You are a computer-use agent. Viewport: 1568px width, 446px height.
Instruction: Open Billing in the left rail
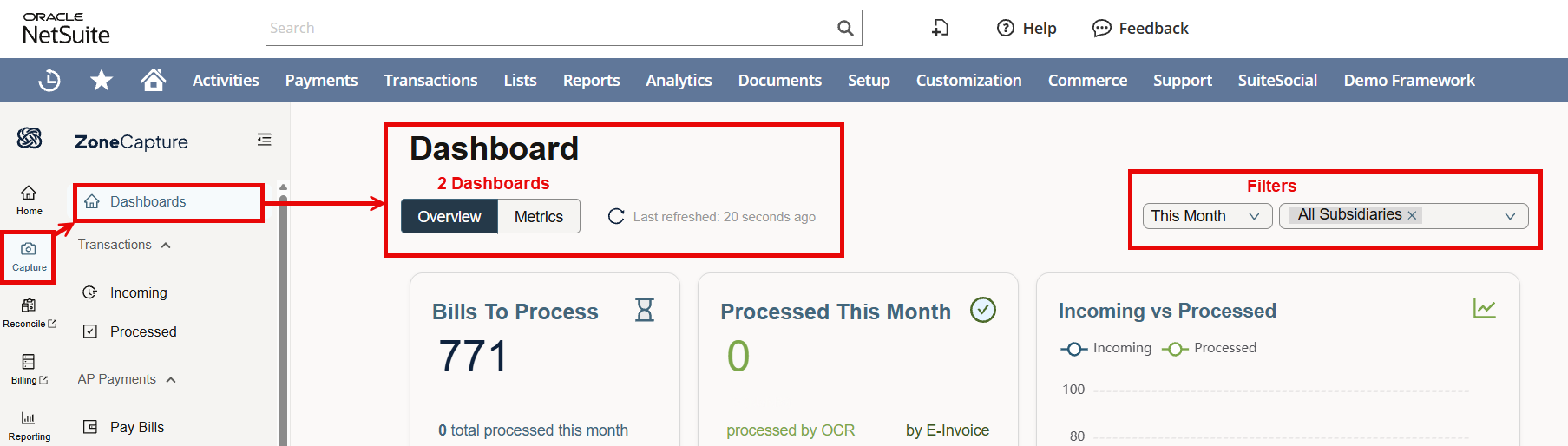29,370
